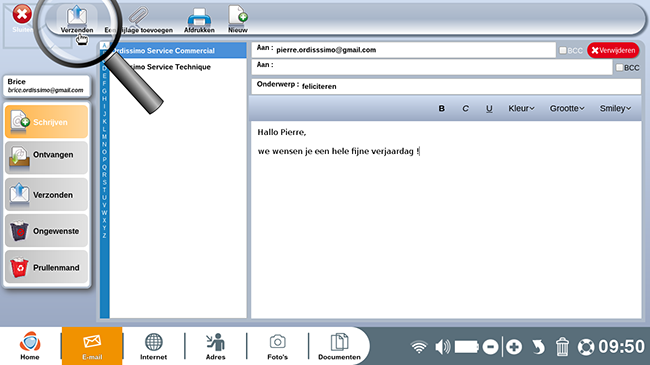Open the Prullenmand trash folder
Viewport: 650px width, 365px height.
[x=46, y=267]
